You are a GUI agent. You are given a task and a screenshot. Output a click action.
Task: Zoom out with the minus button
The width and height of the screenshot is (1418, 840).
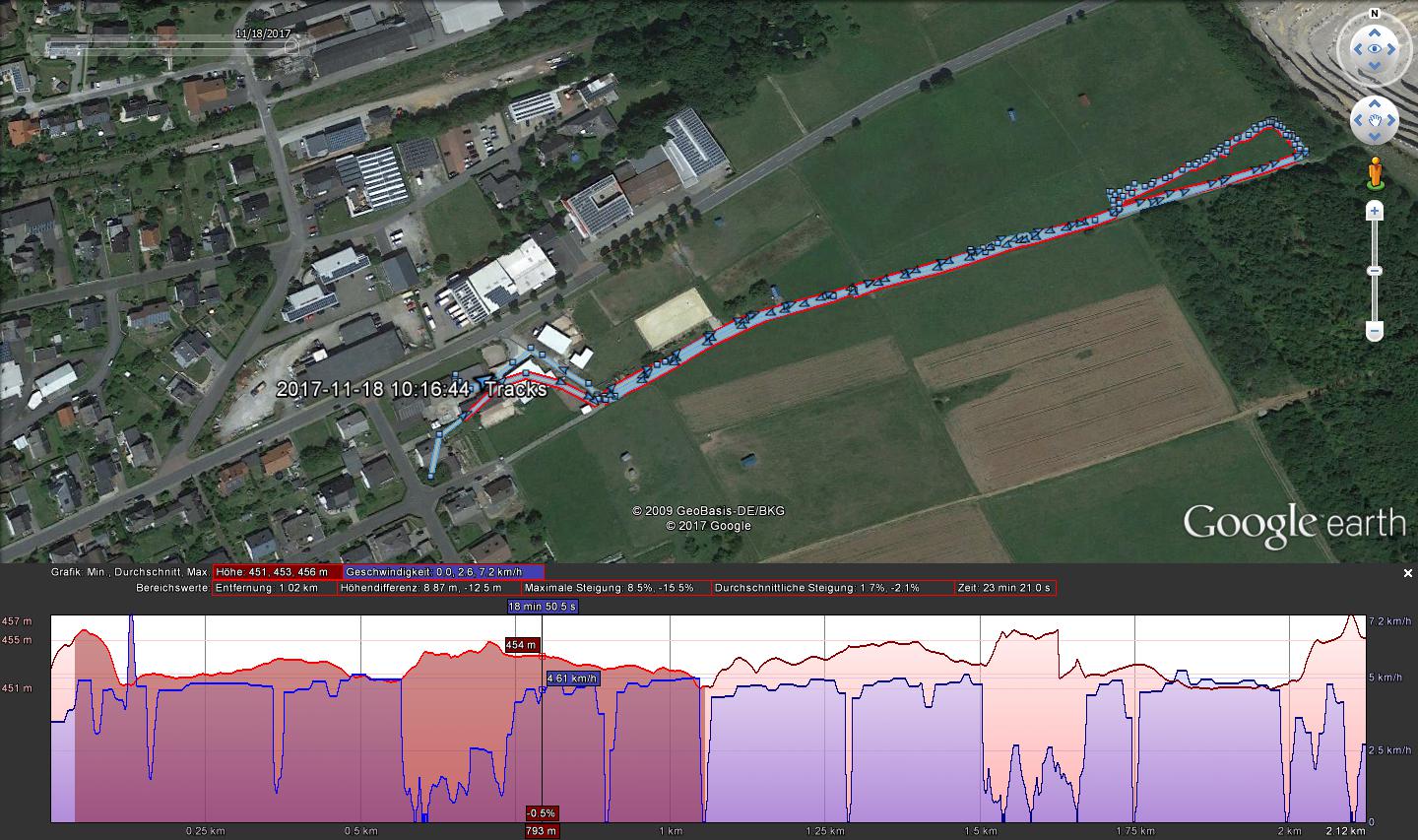click(x=1374, y=333)
